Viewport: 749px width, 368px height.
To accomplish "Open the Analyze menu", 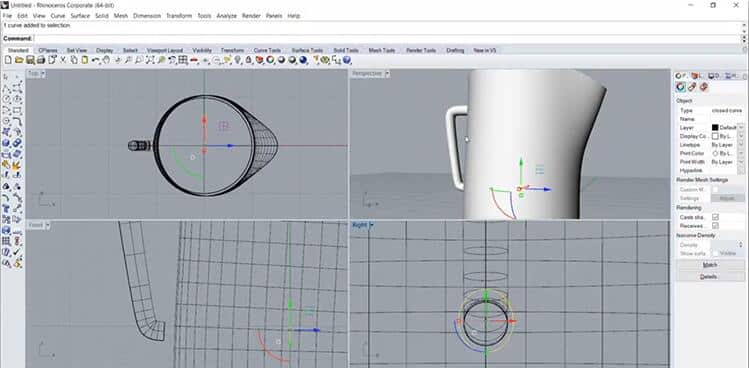I will click(226, 16).
